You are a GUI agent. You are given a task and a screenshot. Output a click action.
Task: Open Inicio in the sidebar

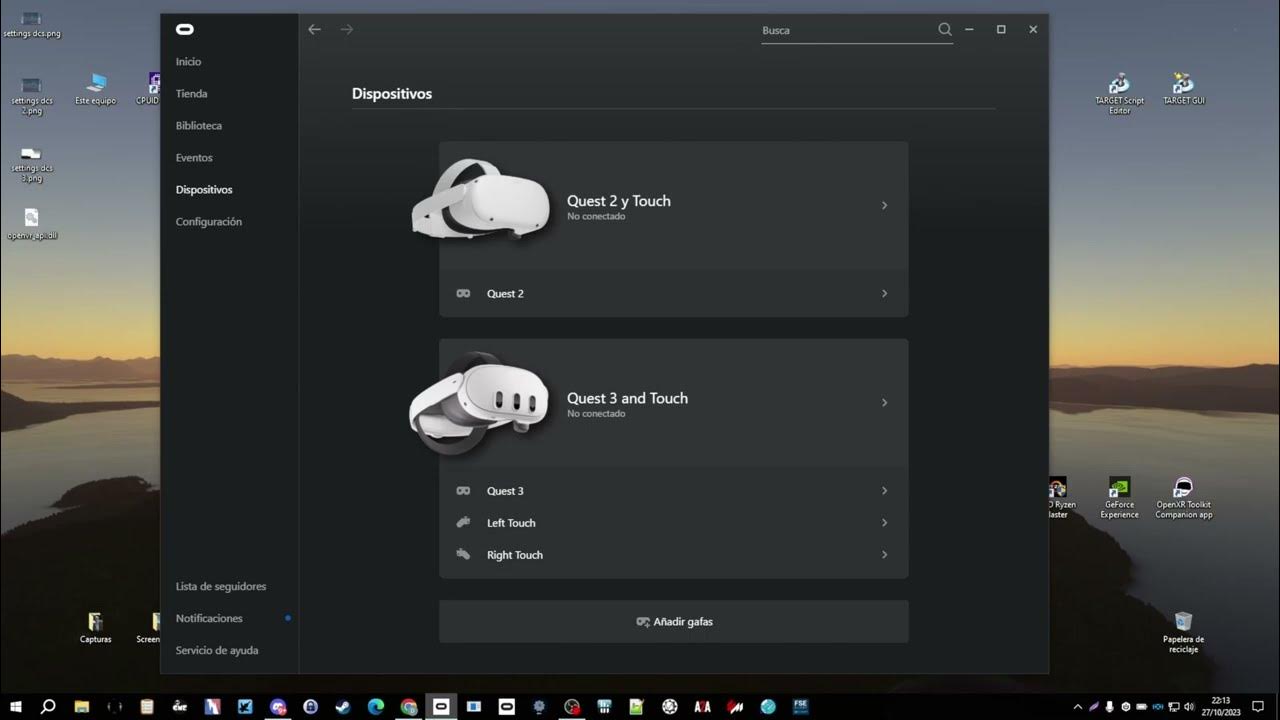click(188, 62)
